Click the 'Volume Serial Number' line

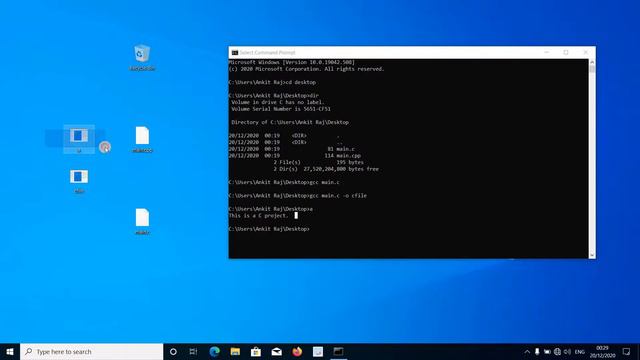[281, 109]
